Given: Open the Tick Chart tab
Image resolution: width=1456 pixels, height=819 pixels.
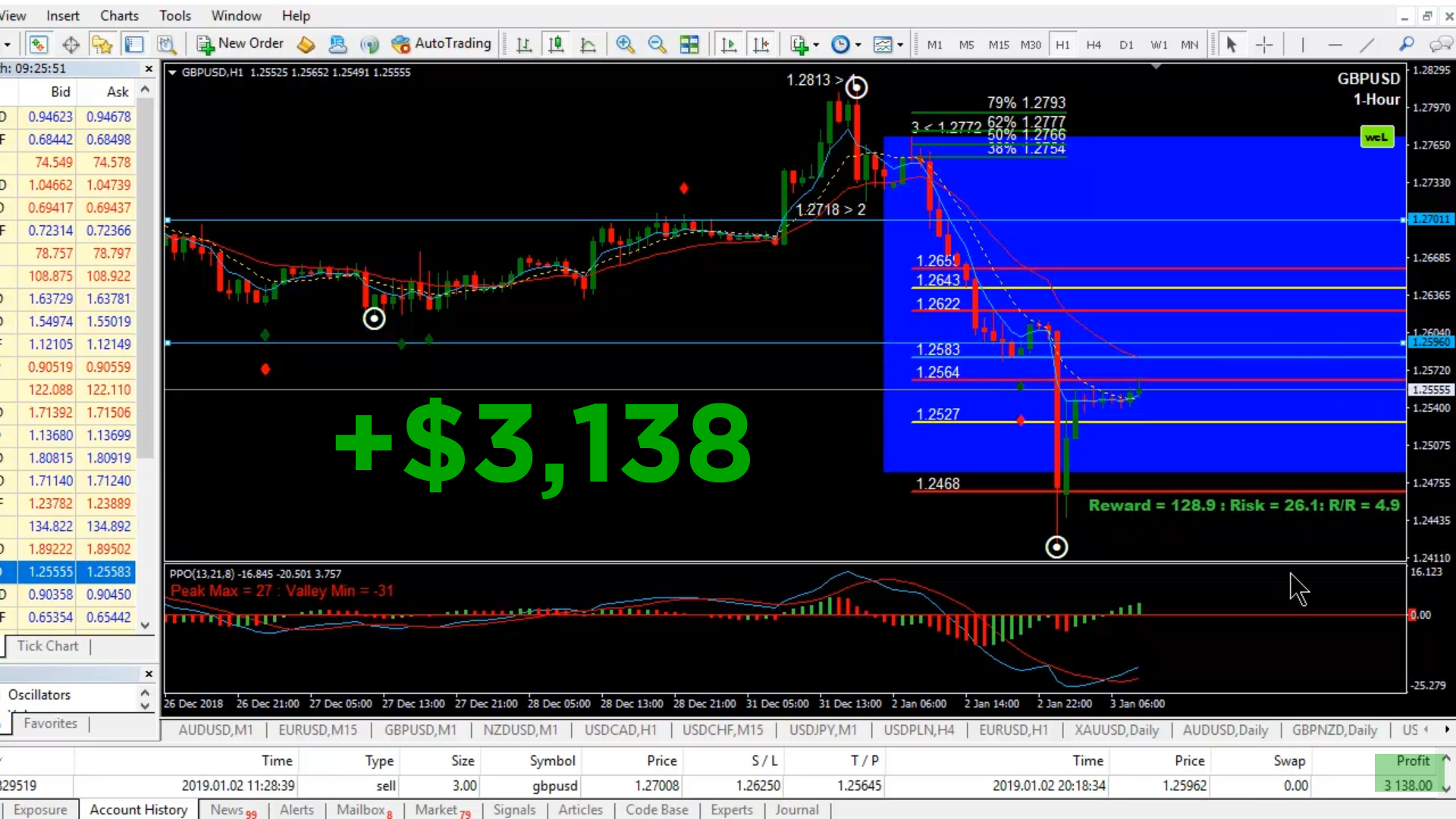Looking at the screenshot, I should [x=48, y=646].
